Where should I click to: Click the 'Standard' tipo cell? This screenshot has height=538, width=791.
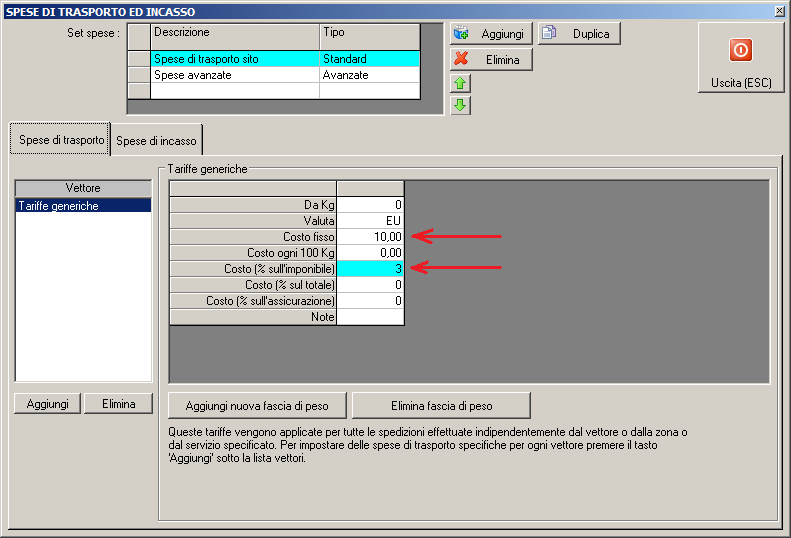click(370, 59)
